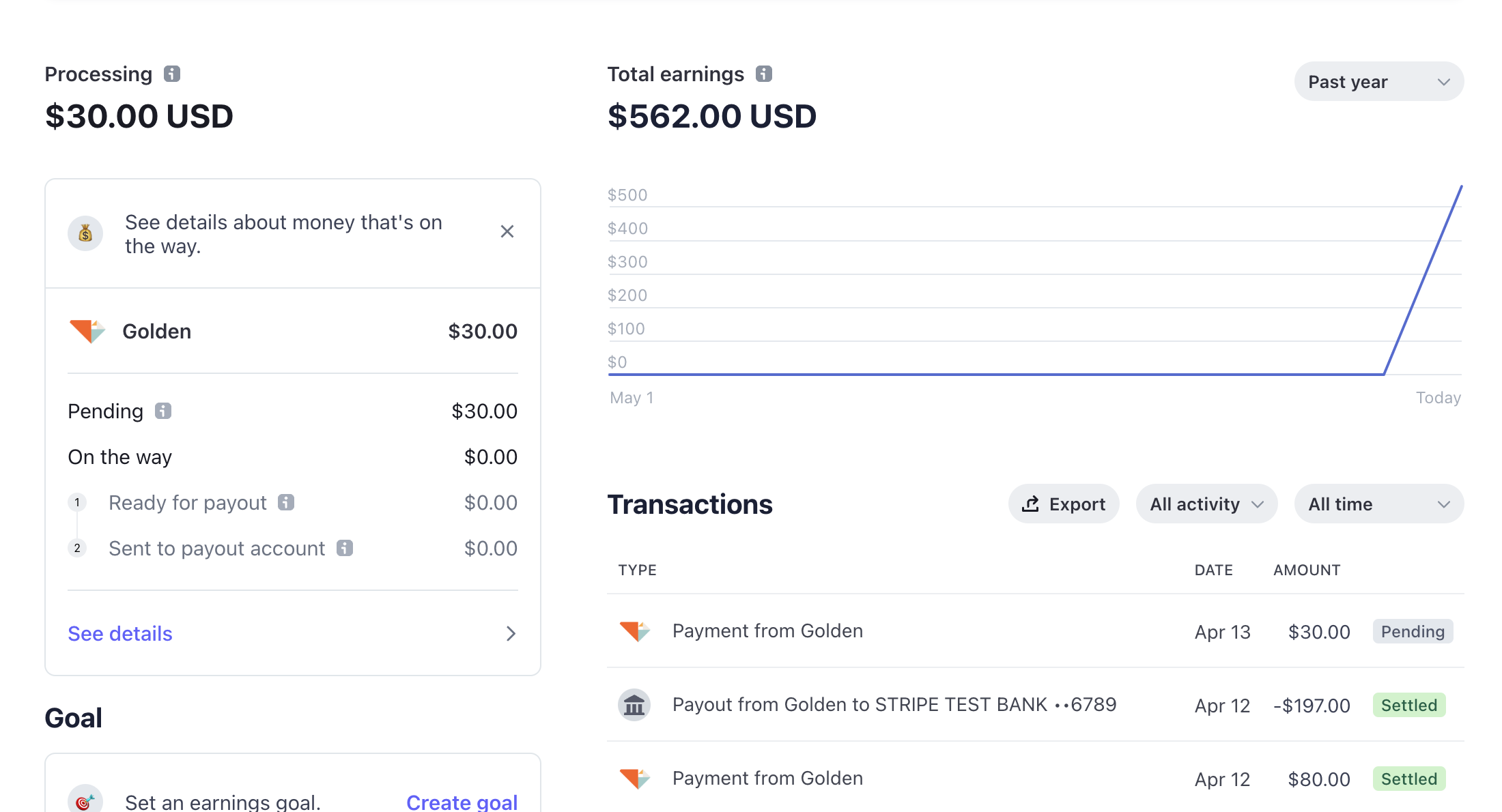Dismiss the money on the way banner

pos(507,231)
